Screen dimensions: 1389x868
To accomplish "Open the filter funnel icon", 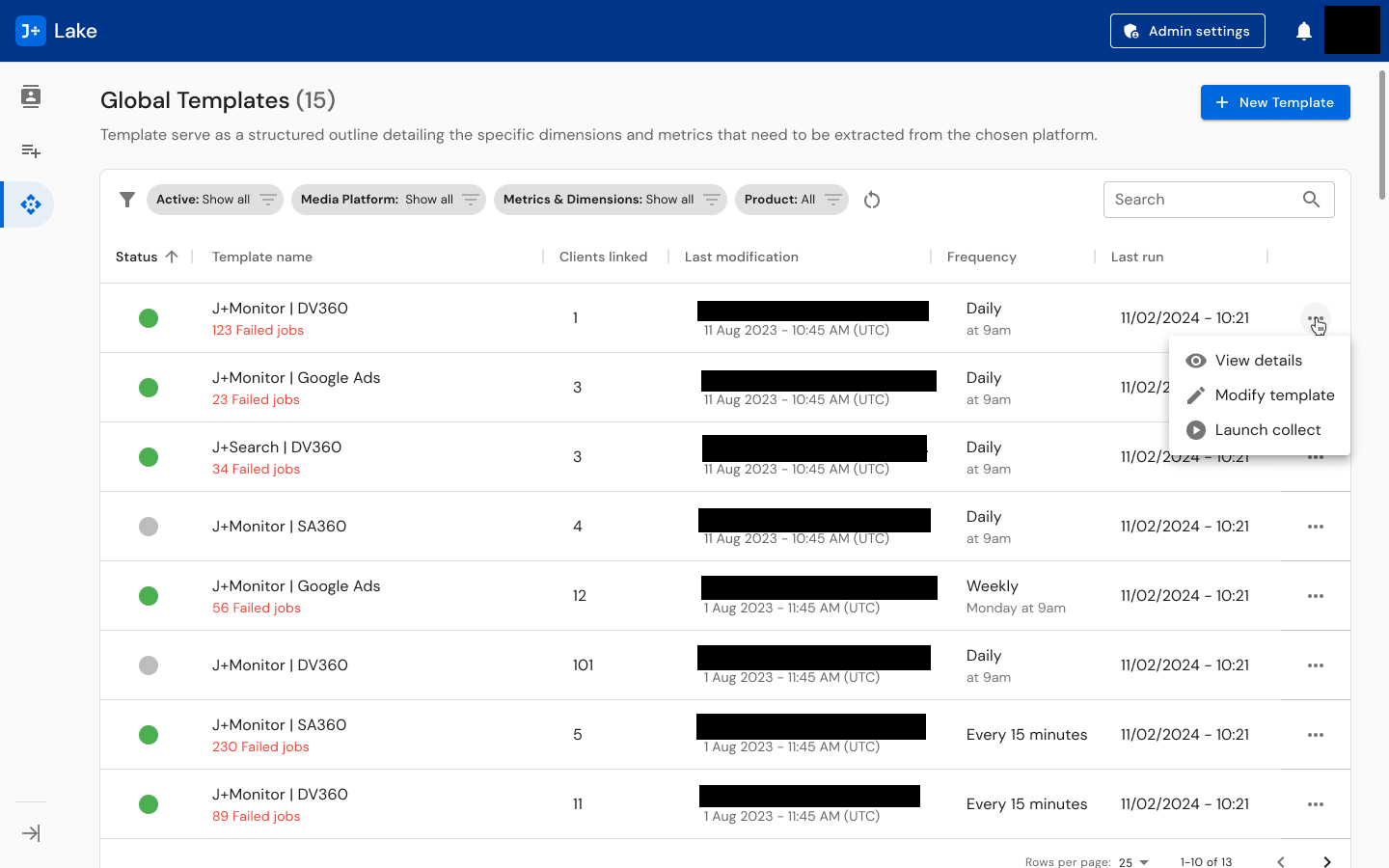I will click(x=126, y=200).
